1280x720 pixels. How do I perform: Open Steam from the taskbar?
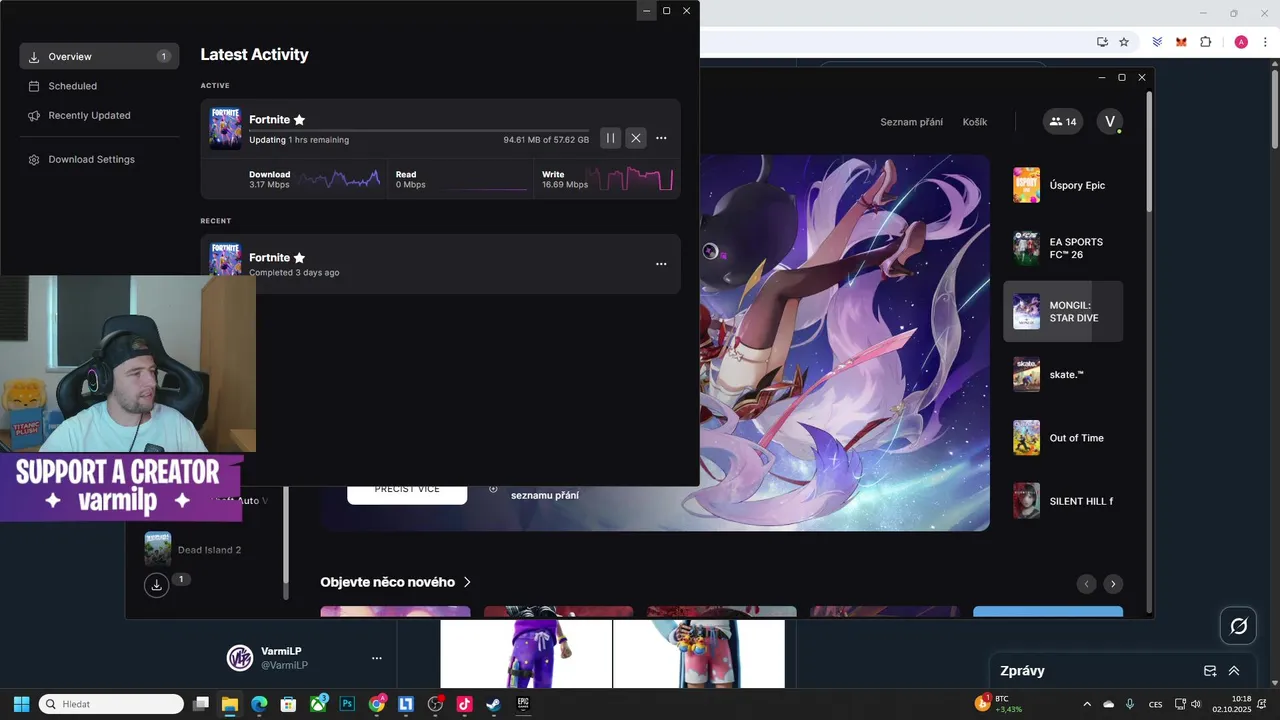coord(493,704)
